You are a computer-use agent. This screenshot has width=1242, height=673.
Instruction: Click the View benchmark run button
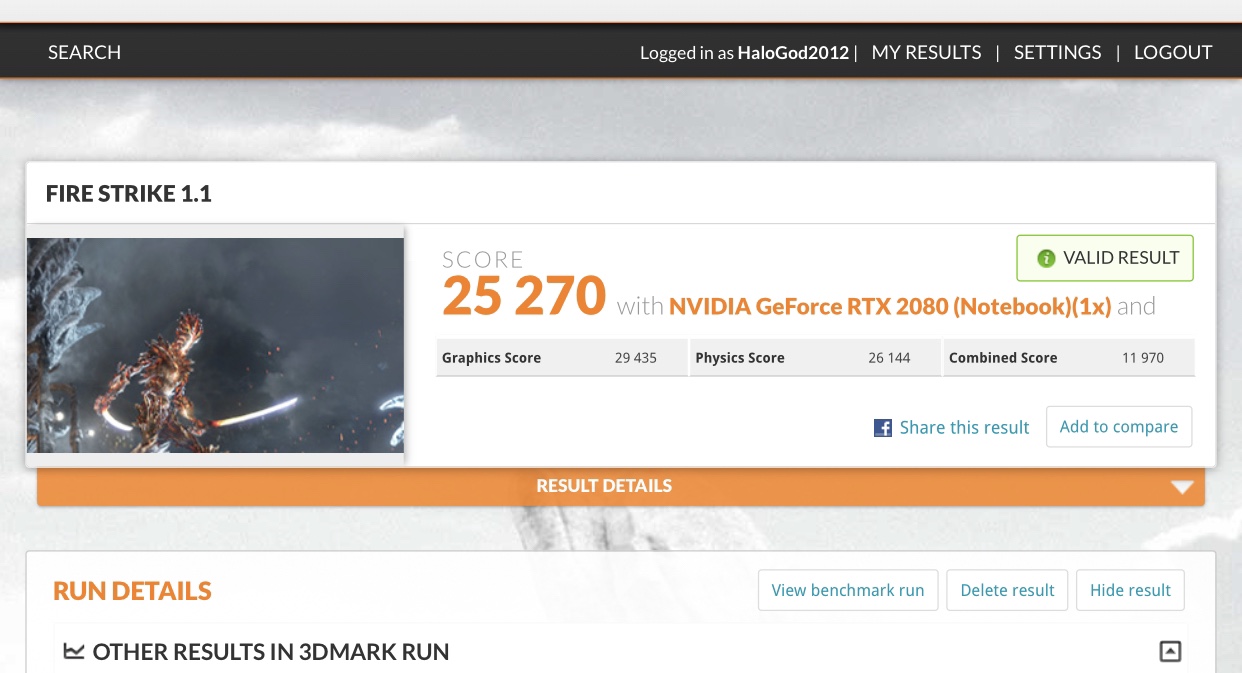click(x=848, y=590)
